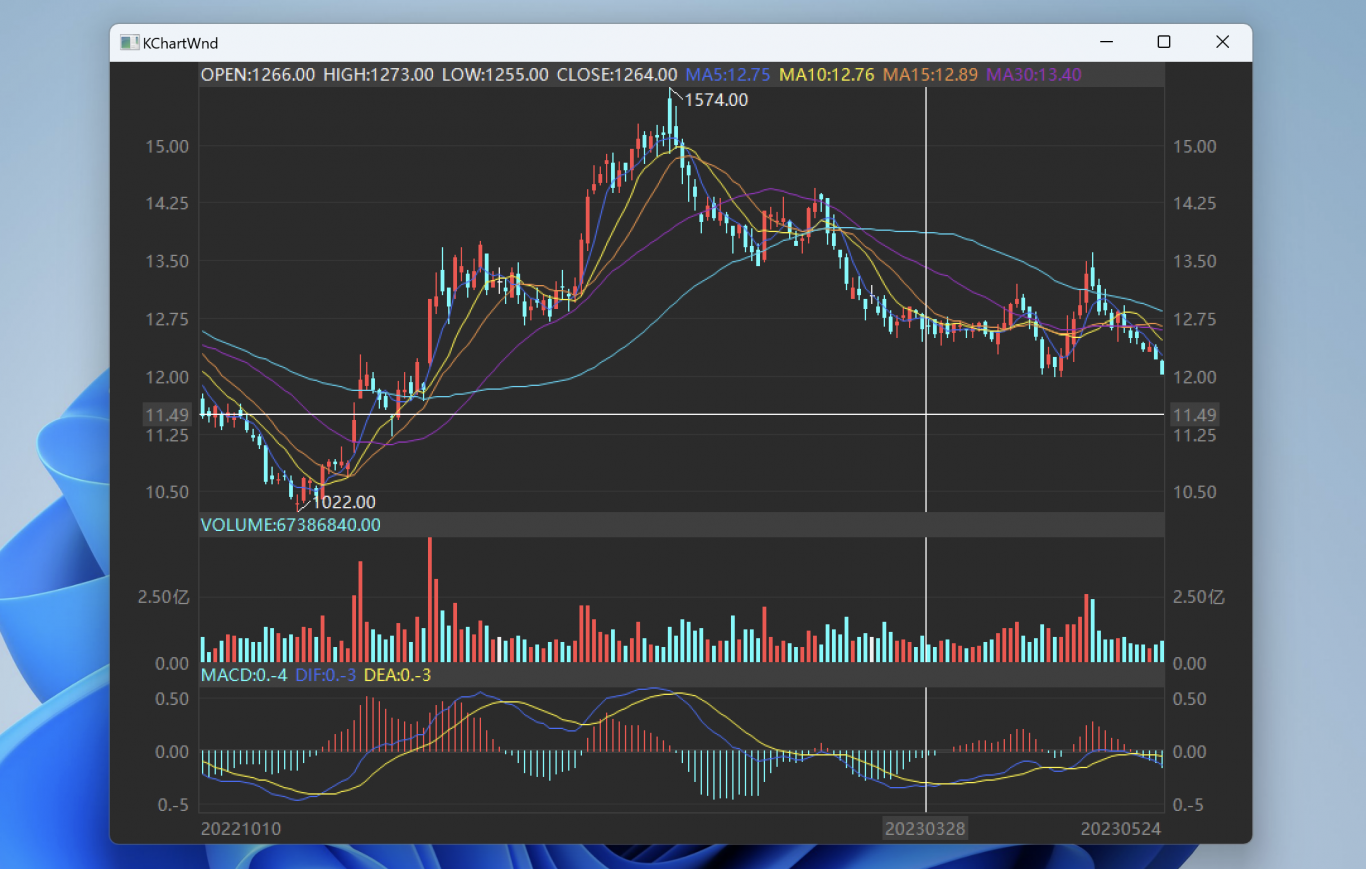Click the right axis 10.50 price label

click(1195, 492)
